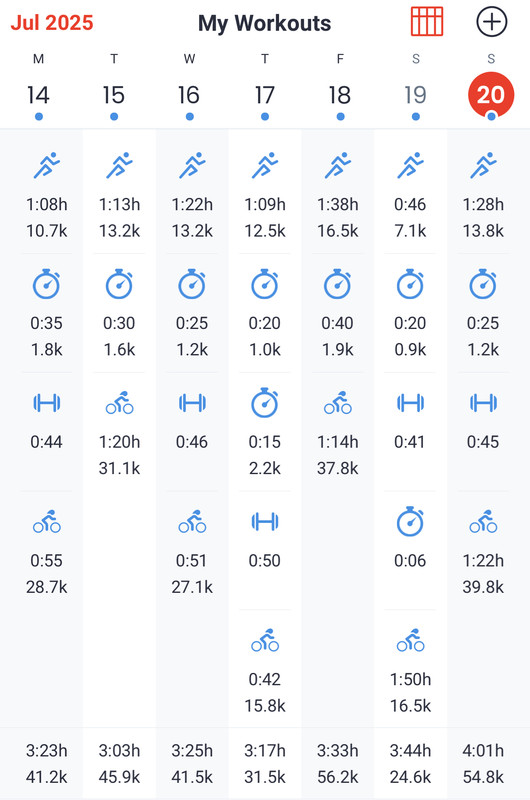Viewport: 530px width, 800px height.
Task: Open the Jul 2025 month selector
Action: 52,22
